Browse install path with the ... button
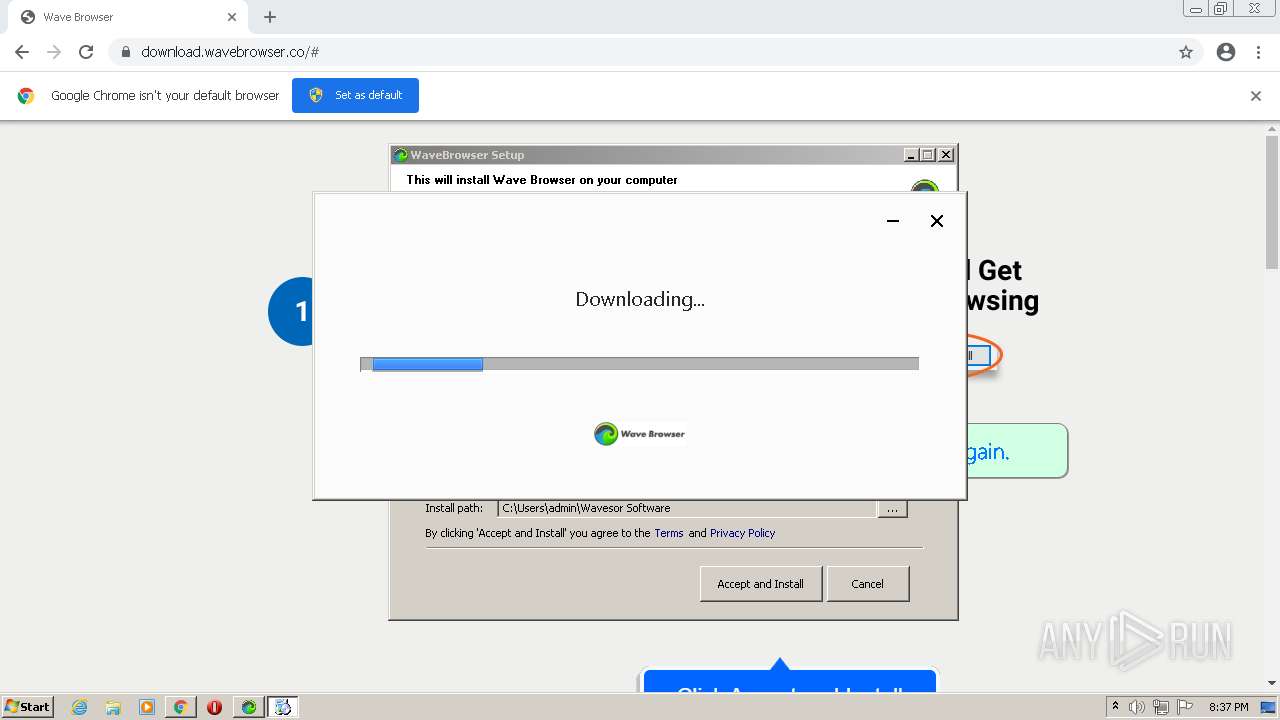This screenshot has width=1280, height=720. (x=892, y=508)
